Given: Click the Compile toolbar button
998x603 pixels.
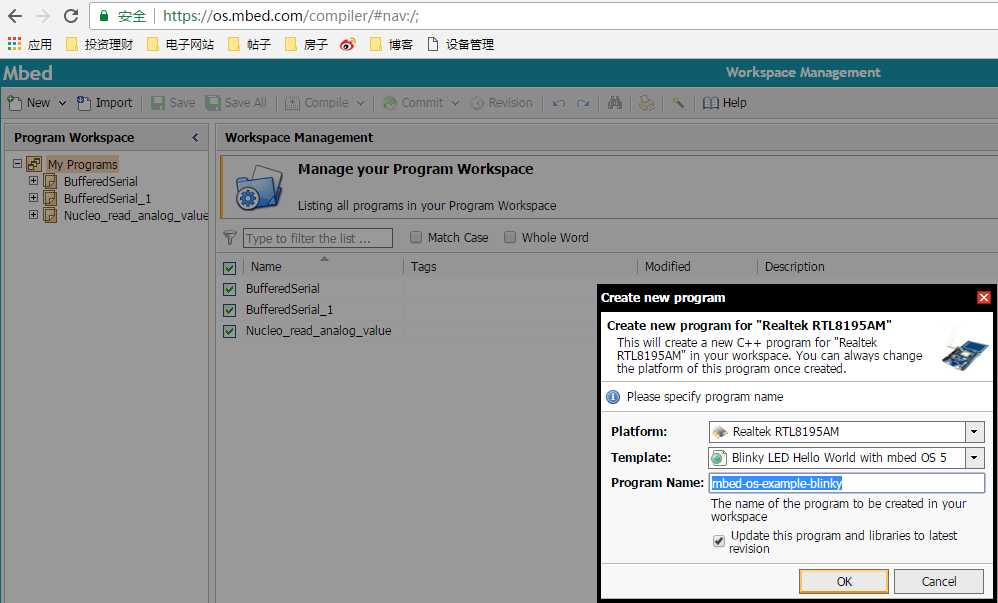Looking at the screenshot, I should (x=317, y=103).
